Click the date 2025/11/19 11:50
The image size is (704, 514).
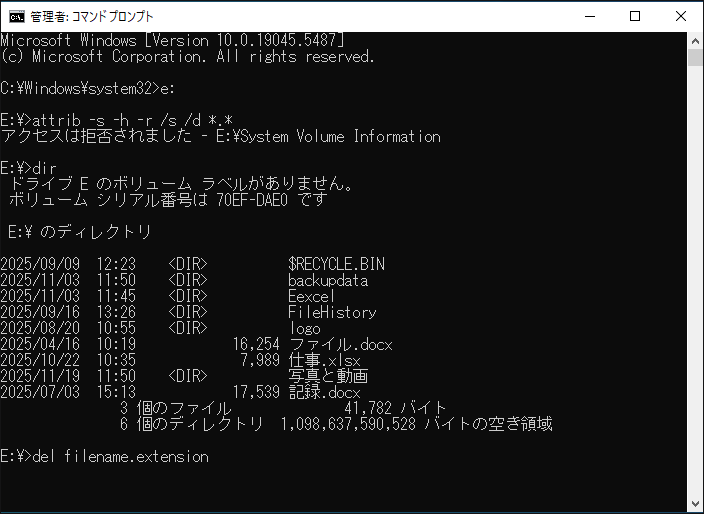tap(68, 376)
